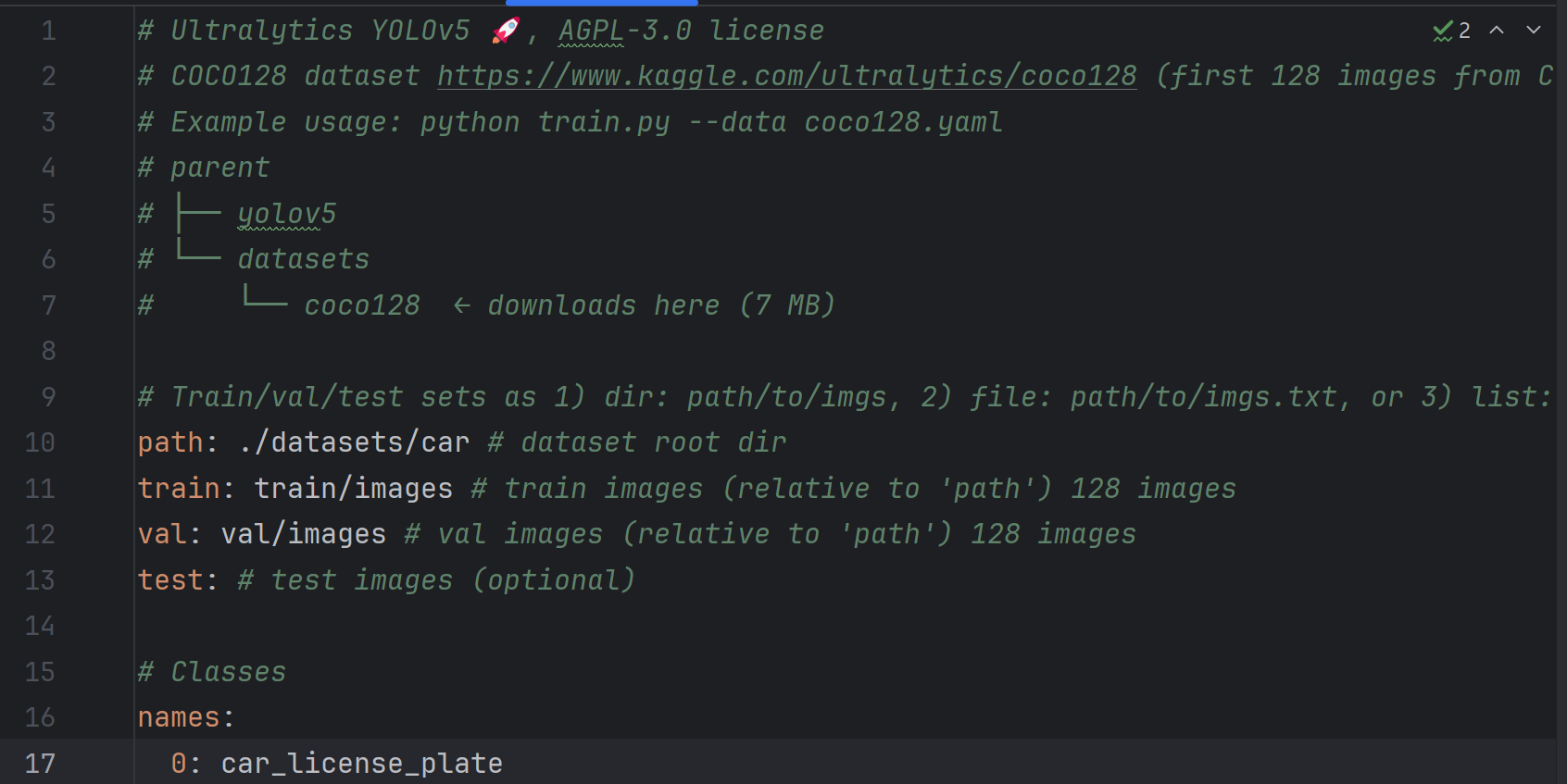Click line number 17 in gutter
This screenshot has height=784, width=1567.
pyautogui.click(x=40, y=764)
